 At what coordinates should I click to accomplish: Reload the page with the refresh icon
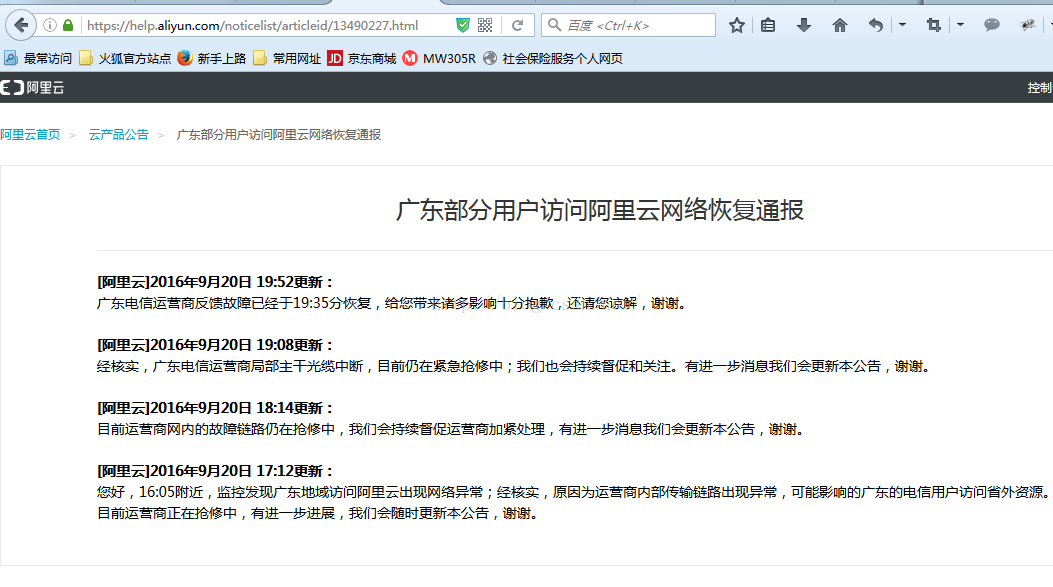click(517, 26)
